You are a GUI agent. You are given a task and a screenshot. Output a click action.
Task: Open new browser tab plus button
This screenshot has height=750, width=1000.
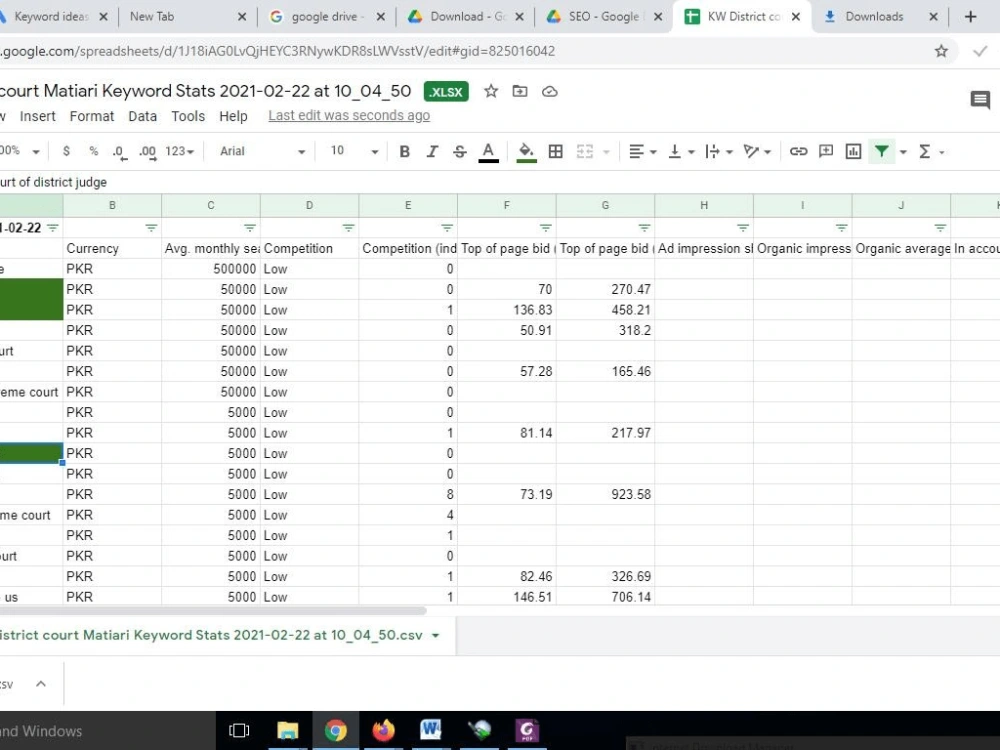[x=971, y=17]
